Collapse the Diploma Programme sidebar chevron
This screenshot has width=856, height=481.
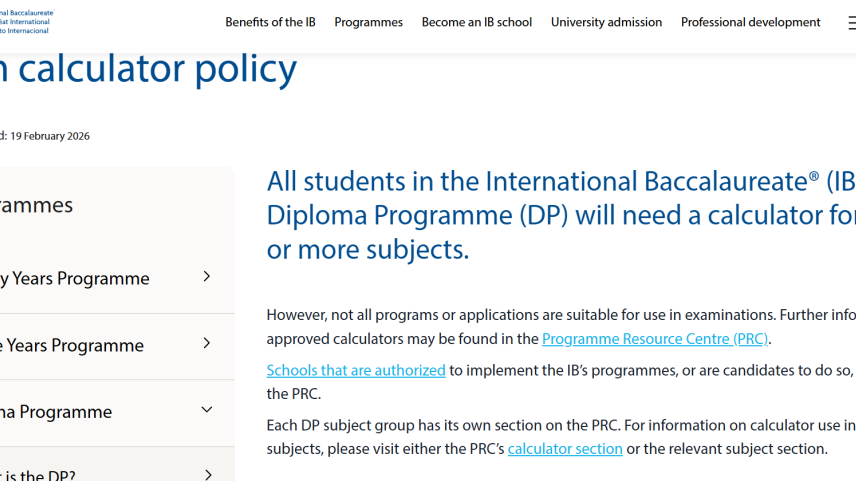point(207,410)
